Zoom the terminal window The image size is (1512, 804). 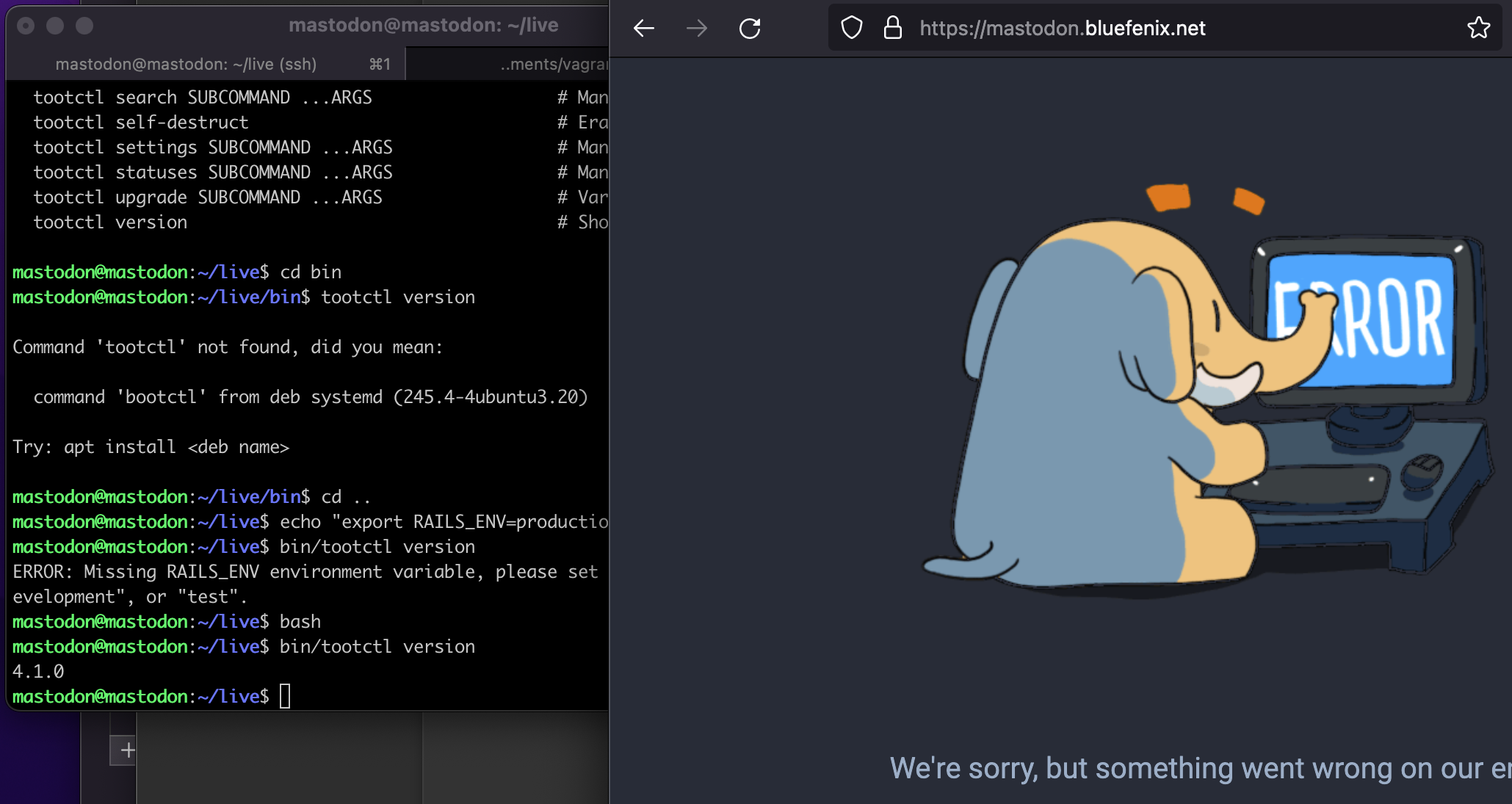point(84,26)
